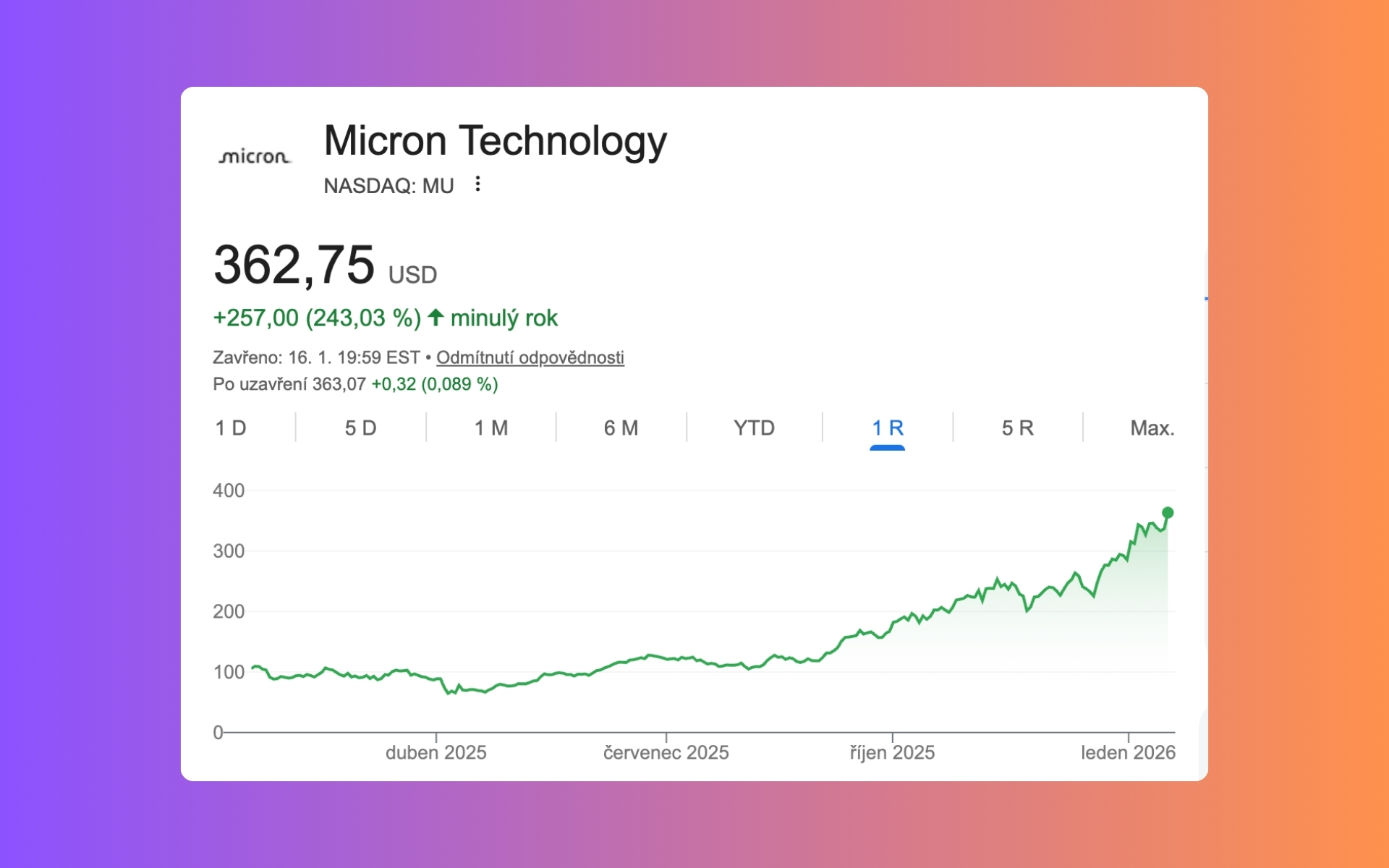This screenshot has height=868, width=1389.
Task: Click the active 1 R tab
Action: tap(888, 428)
